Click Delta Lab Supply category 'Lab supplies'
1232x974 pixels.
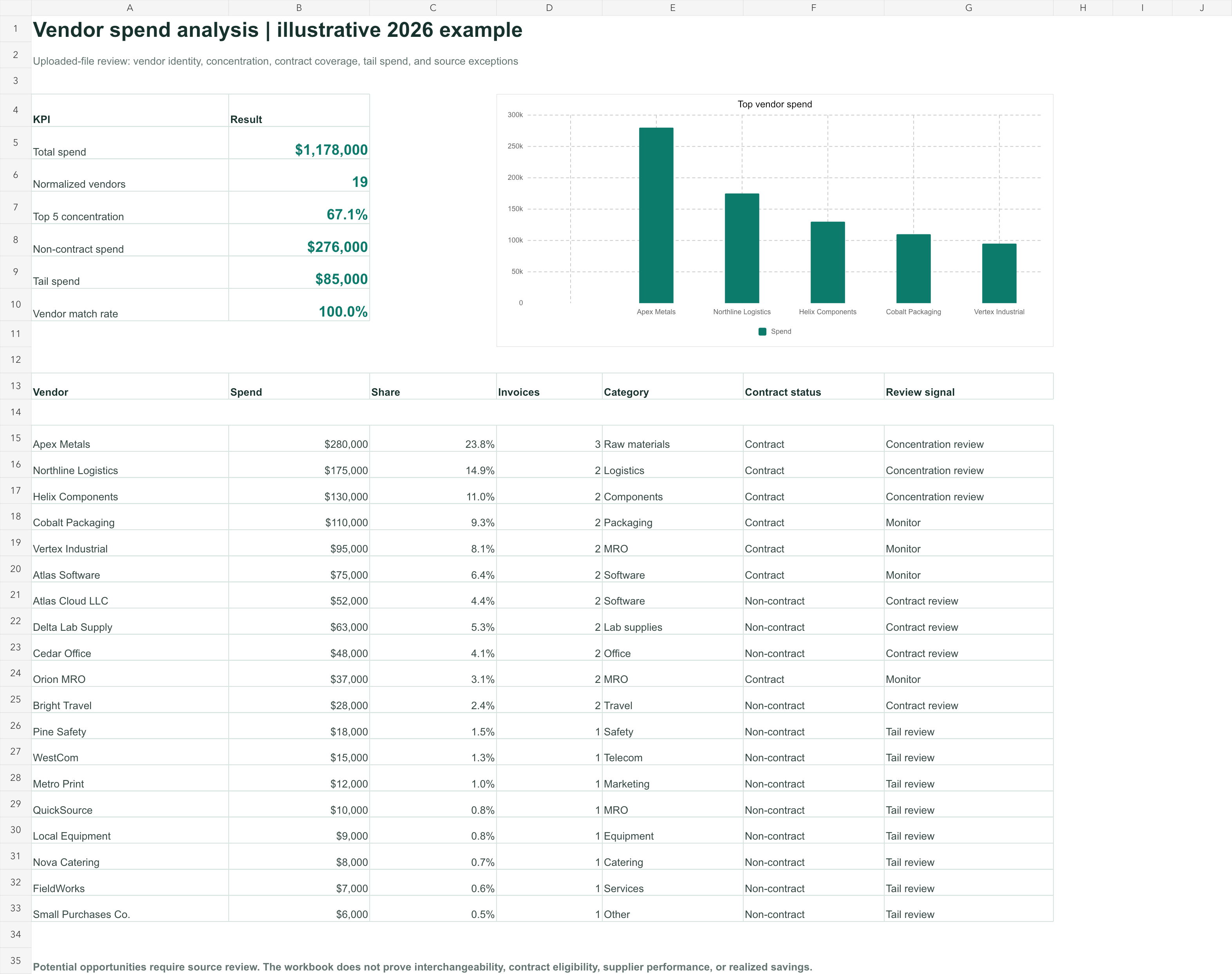pyautogui.click(x=672, y=621)
